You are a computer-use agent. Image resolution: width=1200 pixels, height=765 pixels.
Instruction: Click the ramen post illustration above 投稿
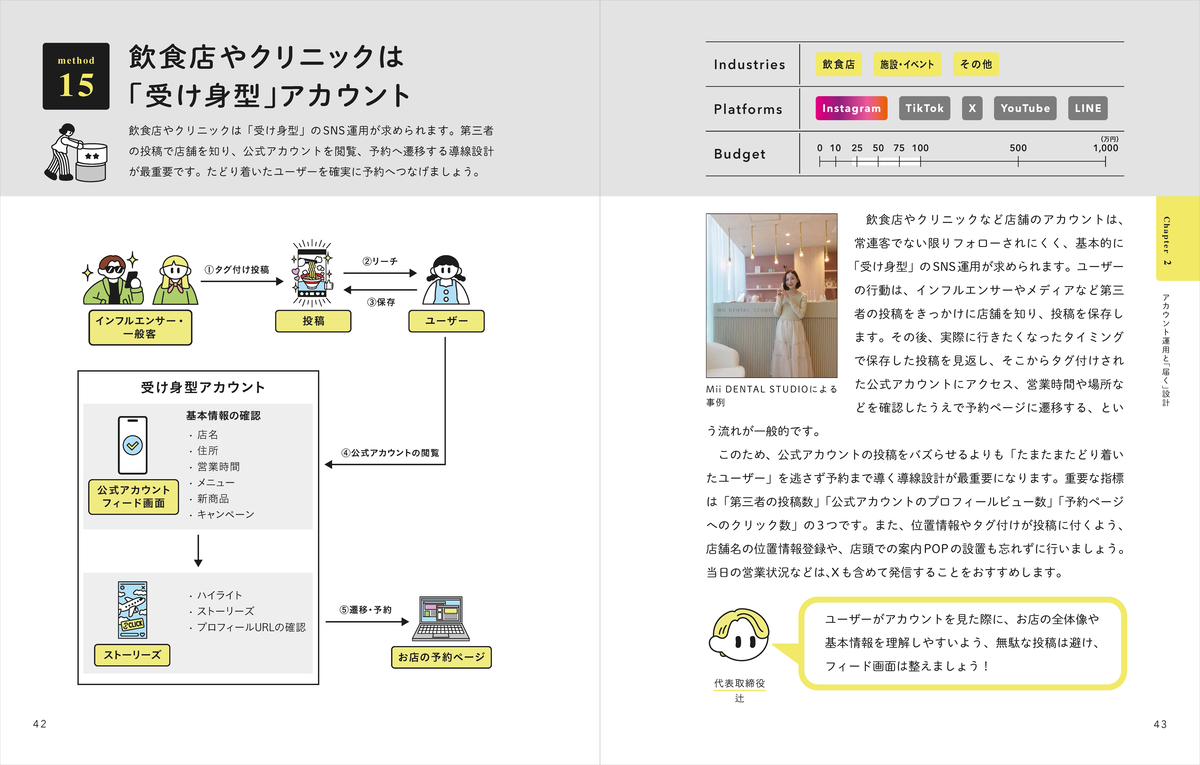[311, 271]
